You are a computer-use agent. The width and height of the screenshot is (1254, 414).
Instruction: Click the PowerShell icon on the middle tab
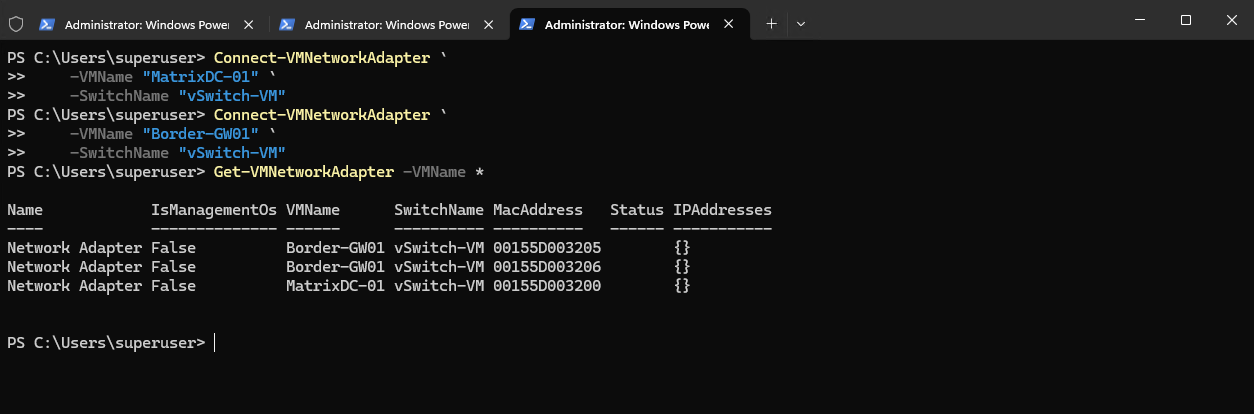pos(287,23)
